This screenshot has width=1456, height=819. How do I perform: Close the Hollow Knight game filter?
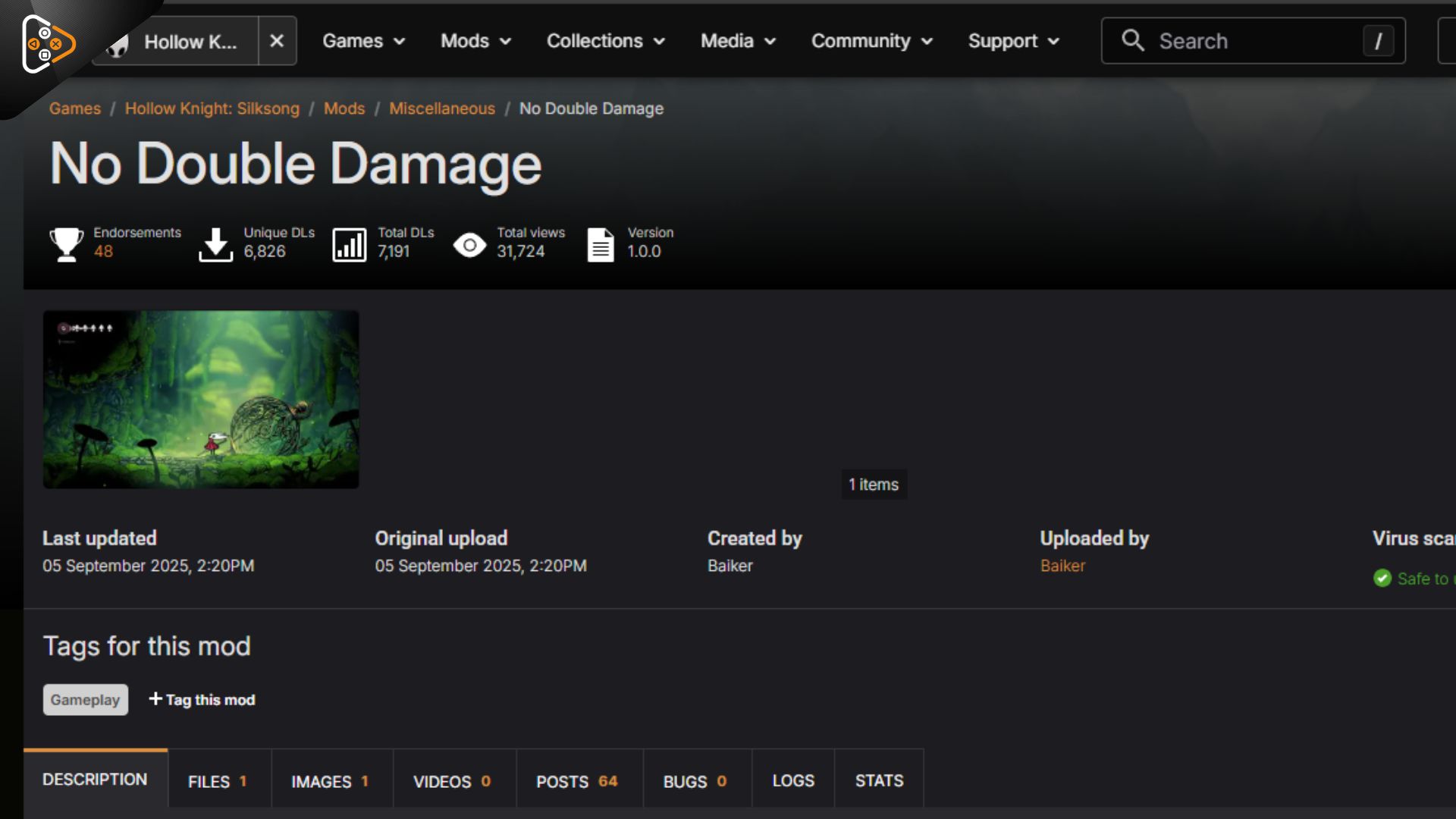click(277, 41)
